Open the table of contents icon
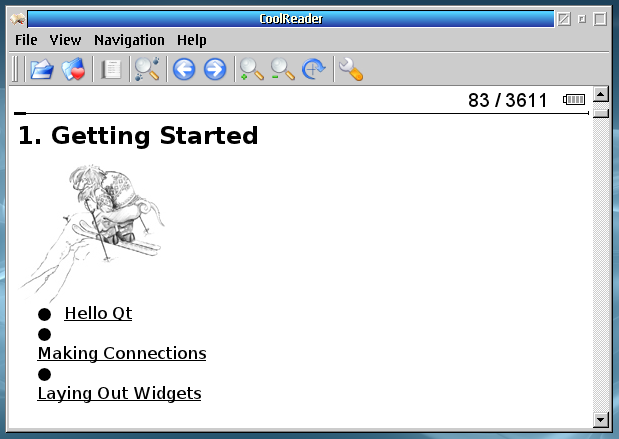Screen dimensions: 619x439 coord(111,69)
